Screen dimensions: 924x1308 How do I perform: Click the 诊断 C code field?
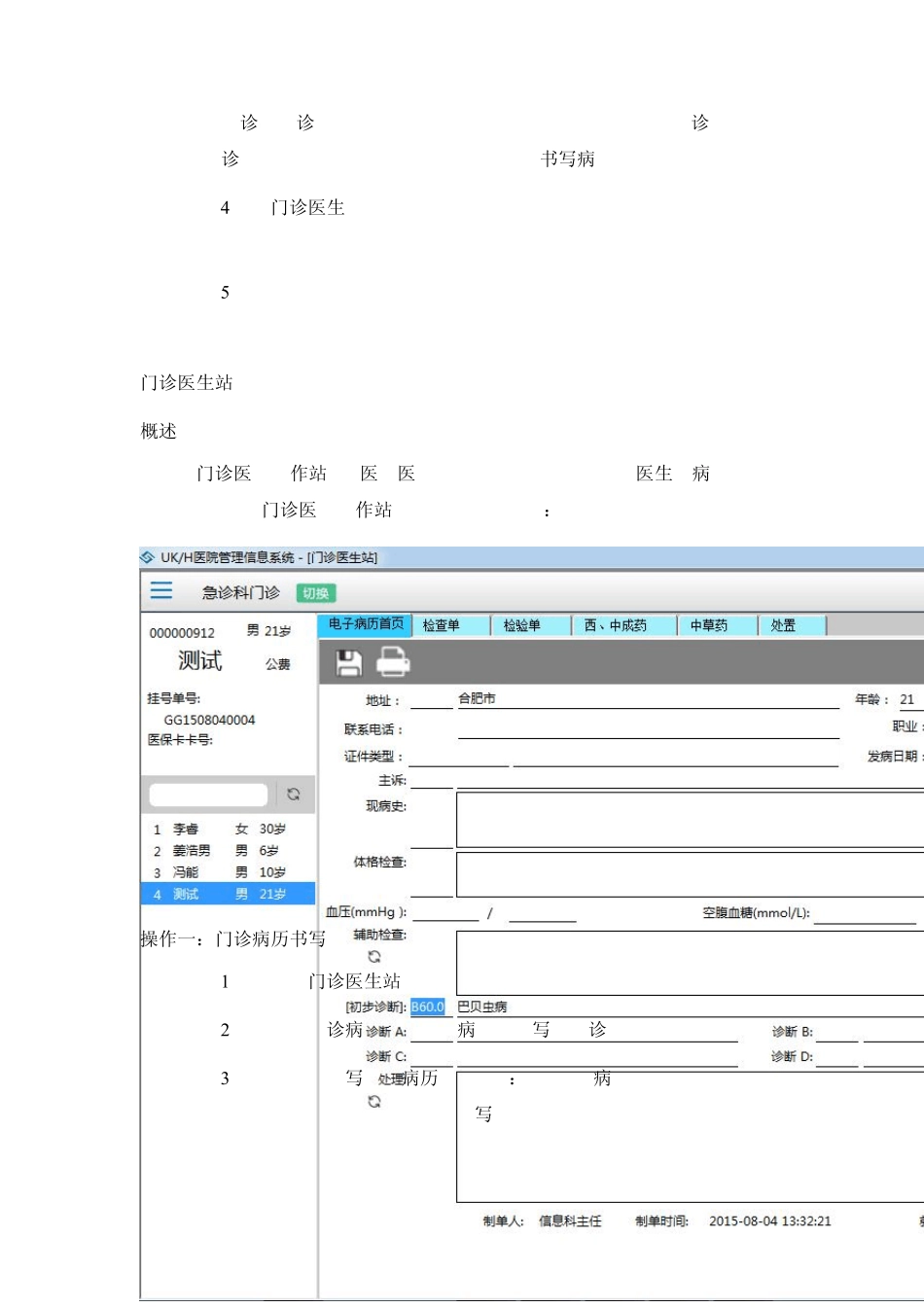(x=432, y=1057)
